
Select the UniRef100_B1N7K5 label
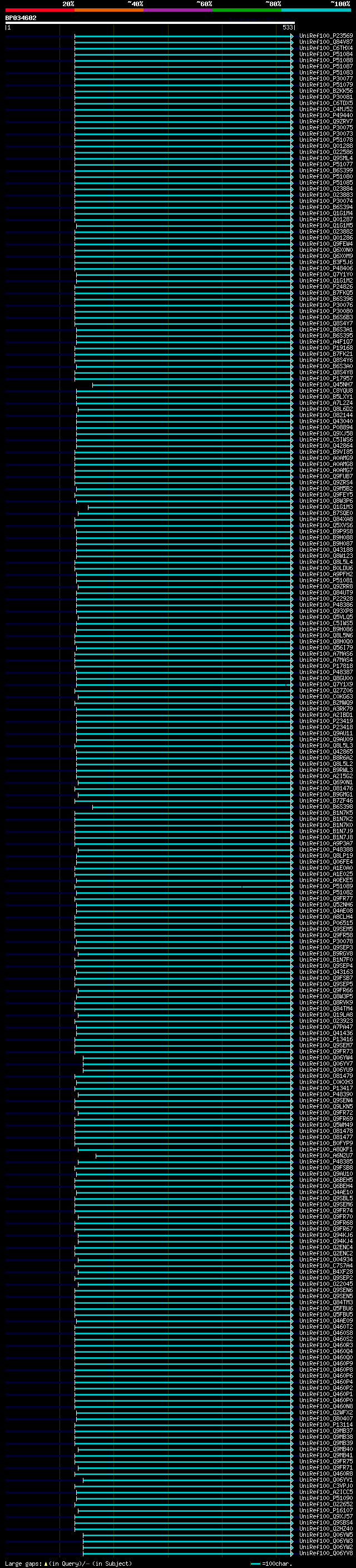326,813
